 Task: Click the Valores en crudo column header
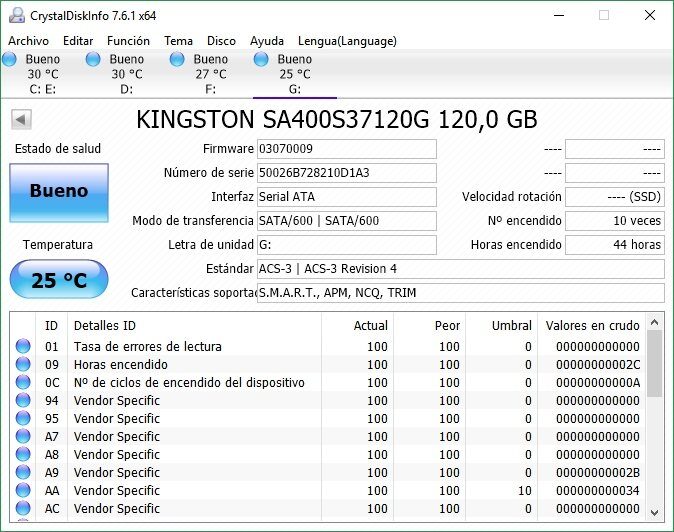(592, 326)
